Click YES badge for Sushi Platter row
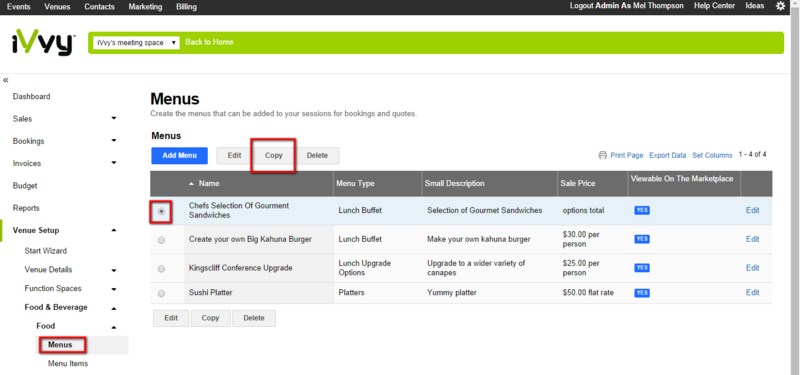This screenshot has height=375, width=800. point(642,293)
